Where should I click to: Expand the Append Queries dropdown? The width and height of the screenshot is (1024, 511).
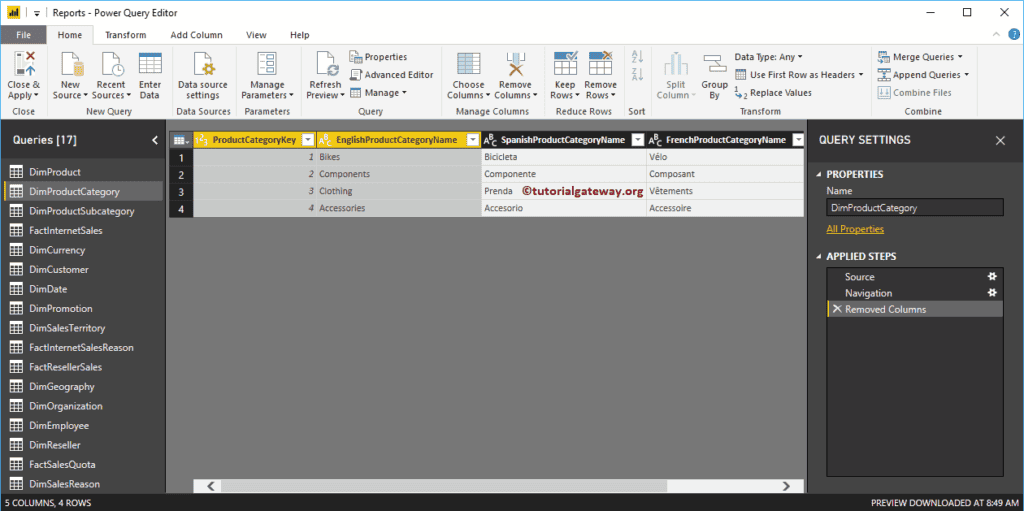click(x=967, y=74)
